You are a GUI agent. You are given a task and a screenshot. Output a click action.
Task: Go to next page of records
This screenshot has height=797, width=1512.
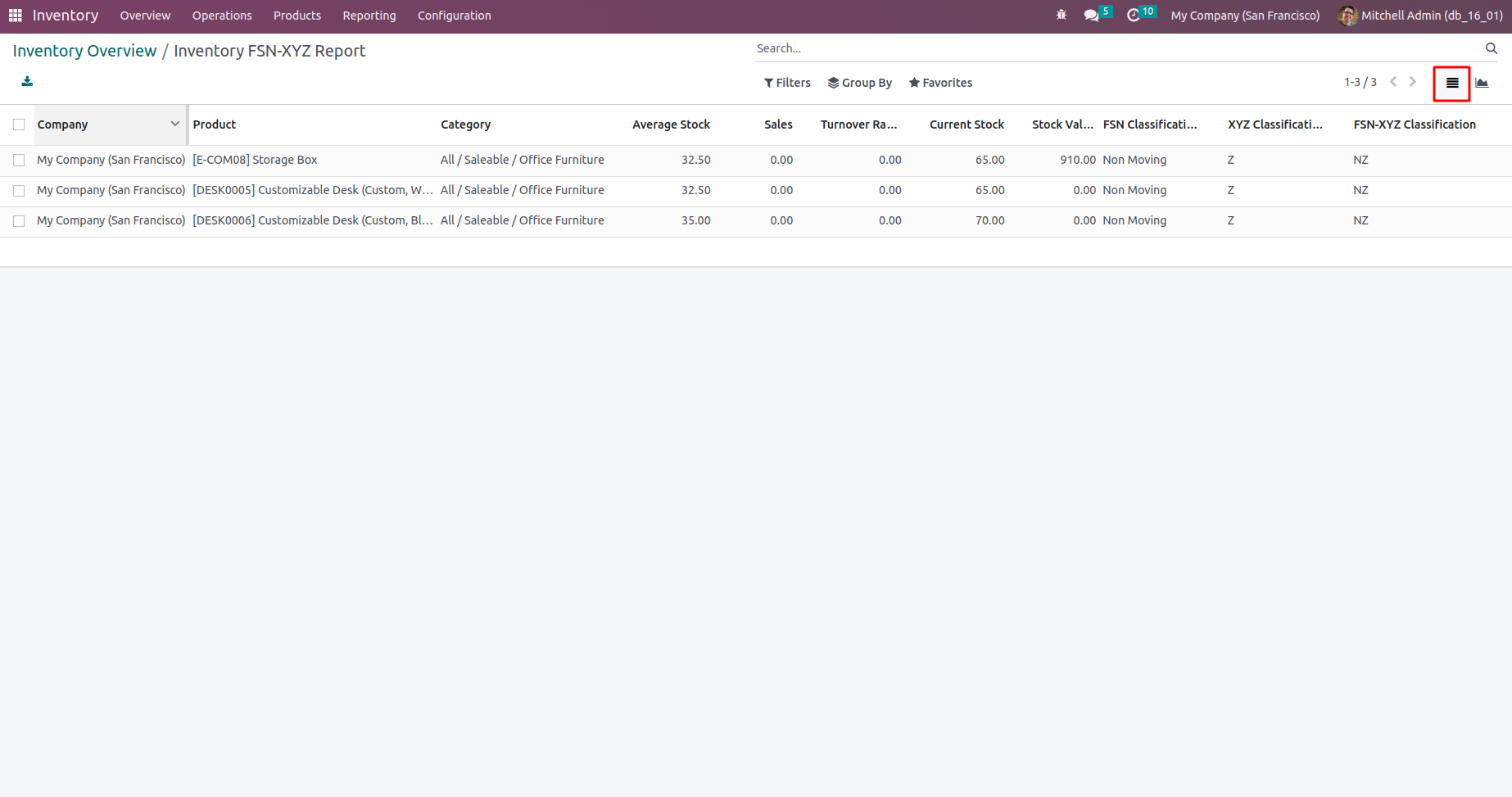tap(1413, 82)
